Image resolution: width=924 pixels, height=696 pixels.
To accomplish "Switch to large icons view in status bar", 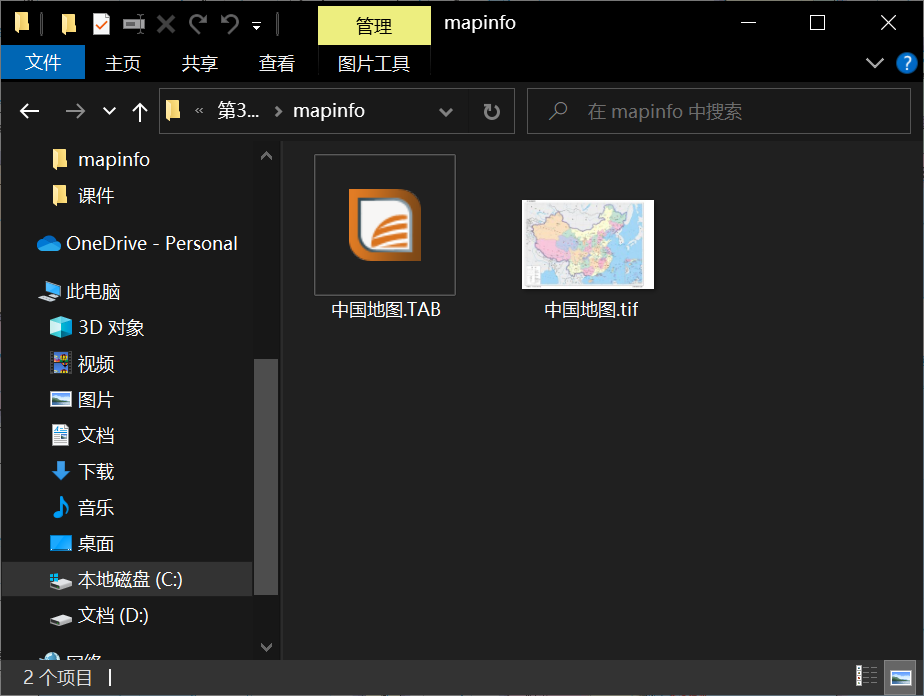I will [x=900, y=676].
